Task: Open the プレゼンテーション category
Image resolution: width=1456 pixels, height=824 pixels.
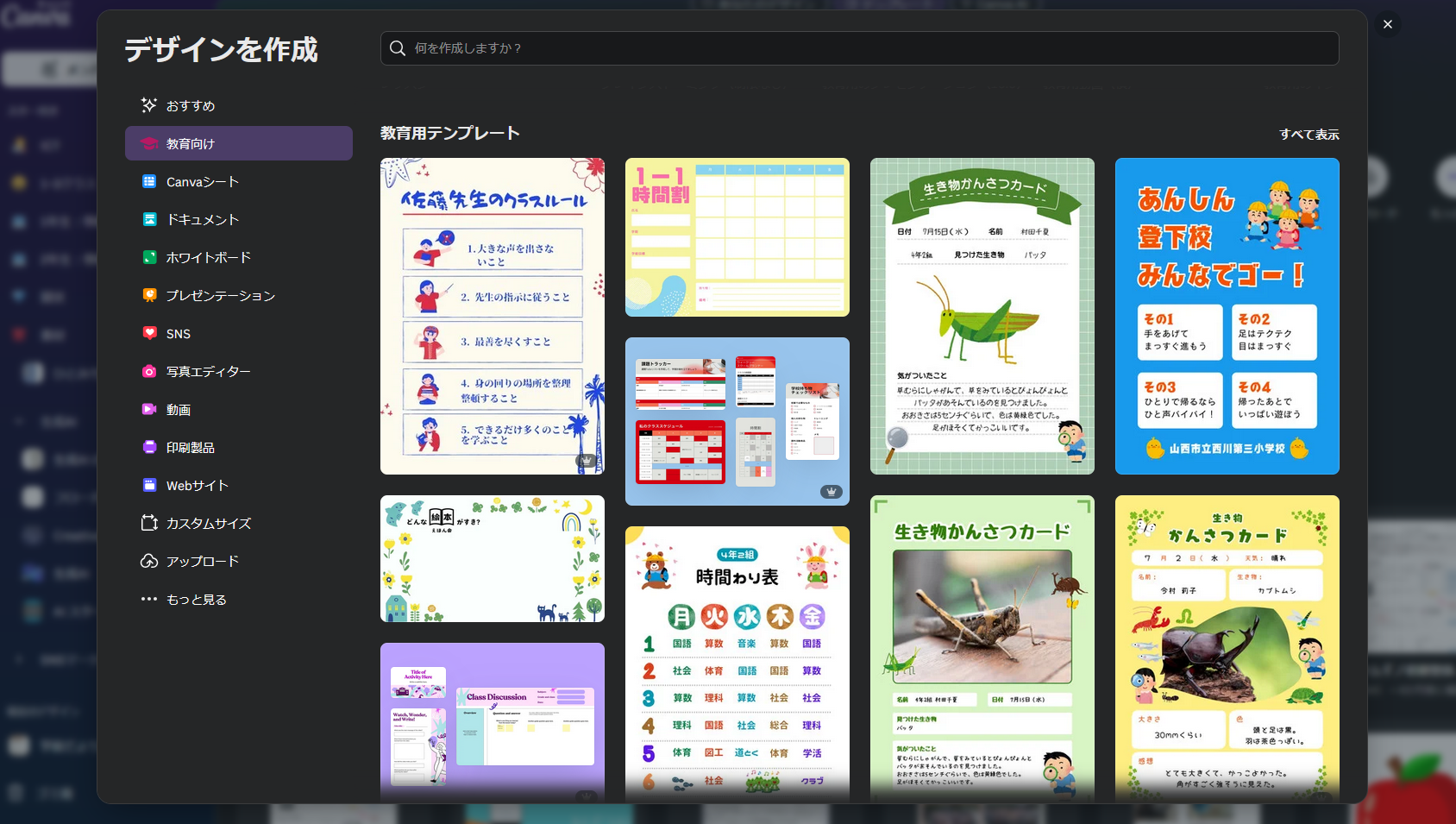Action: (x=239, y=295)
